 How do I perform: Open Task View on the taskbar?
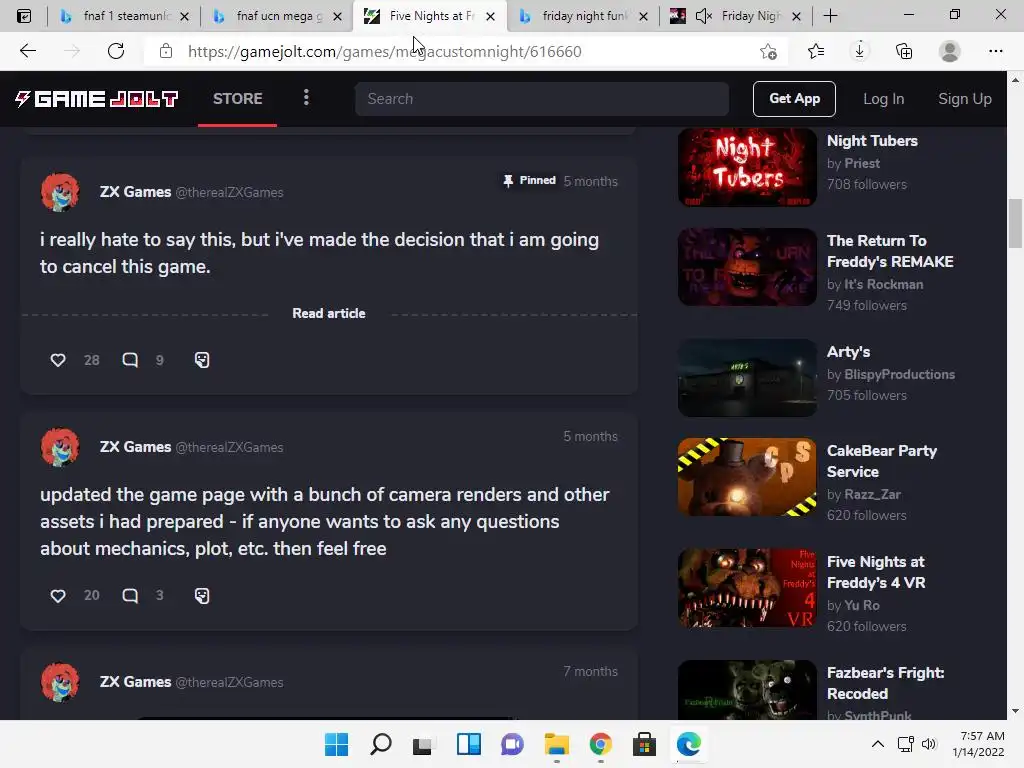pyautogui.click(x=424, y=744)
